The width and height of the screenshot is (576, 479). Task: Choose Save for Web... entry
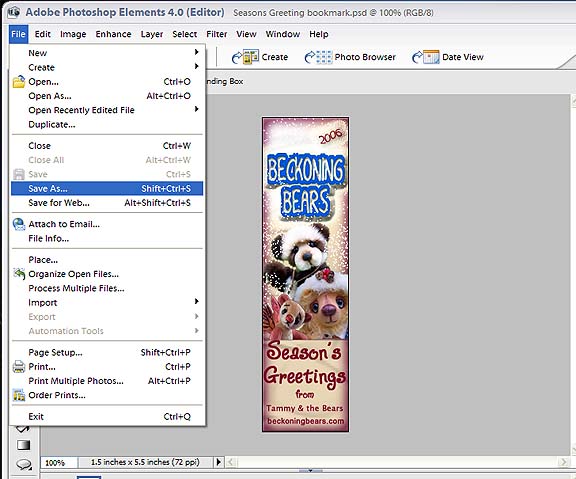107,203
